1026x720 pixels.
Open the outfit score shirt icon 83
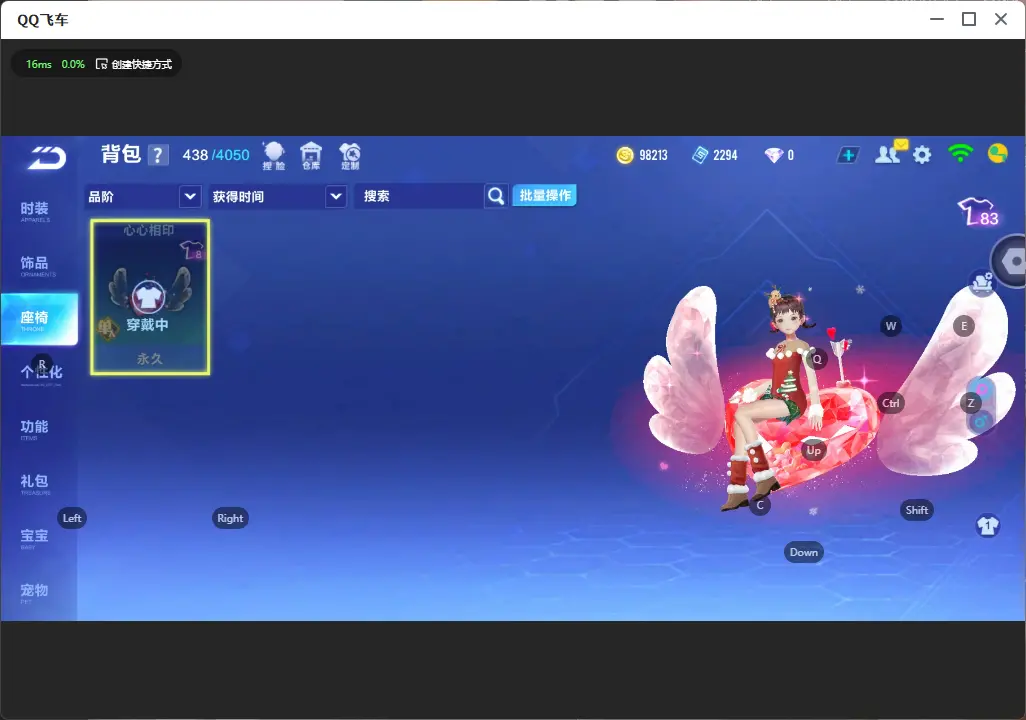(x=979, y=212)
